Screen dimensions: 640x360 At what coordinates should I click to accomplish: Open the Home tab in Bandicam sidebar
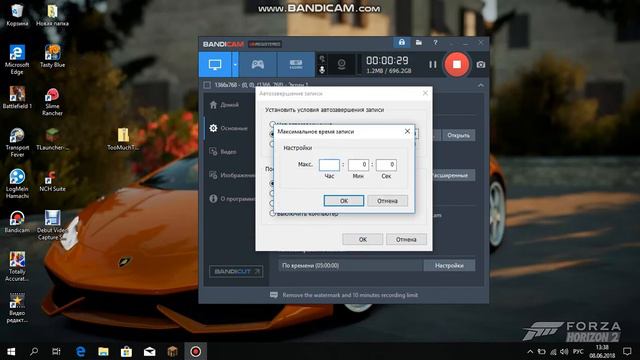tap(224, 105)
